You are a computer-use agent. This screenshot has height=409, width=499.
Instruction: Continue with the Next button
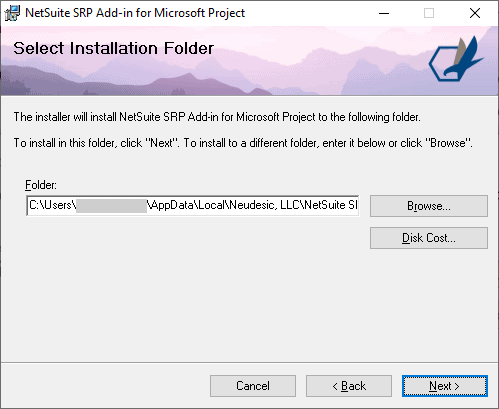445,386
